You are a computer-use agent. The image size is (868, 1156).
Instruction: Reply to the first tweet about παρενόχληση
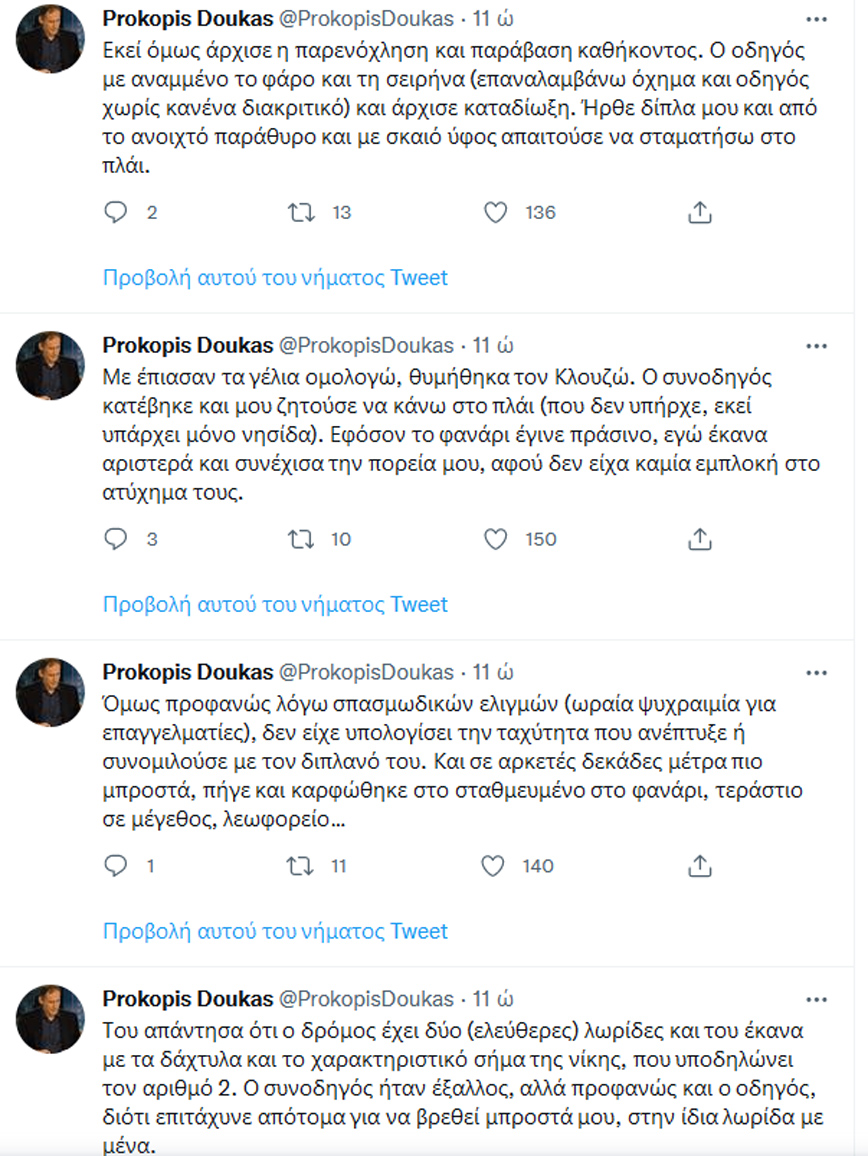(117, 212)
